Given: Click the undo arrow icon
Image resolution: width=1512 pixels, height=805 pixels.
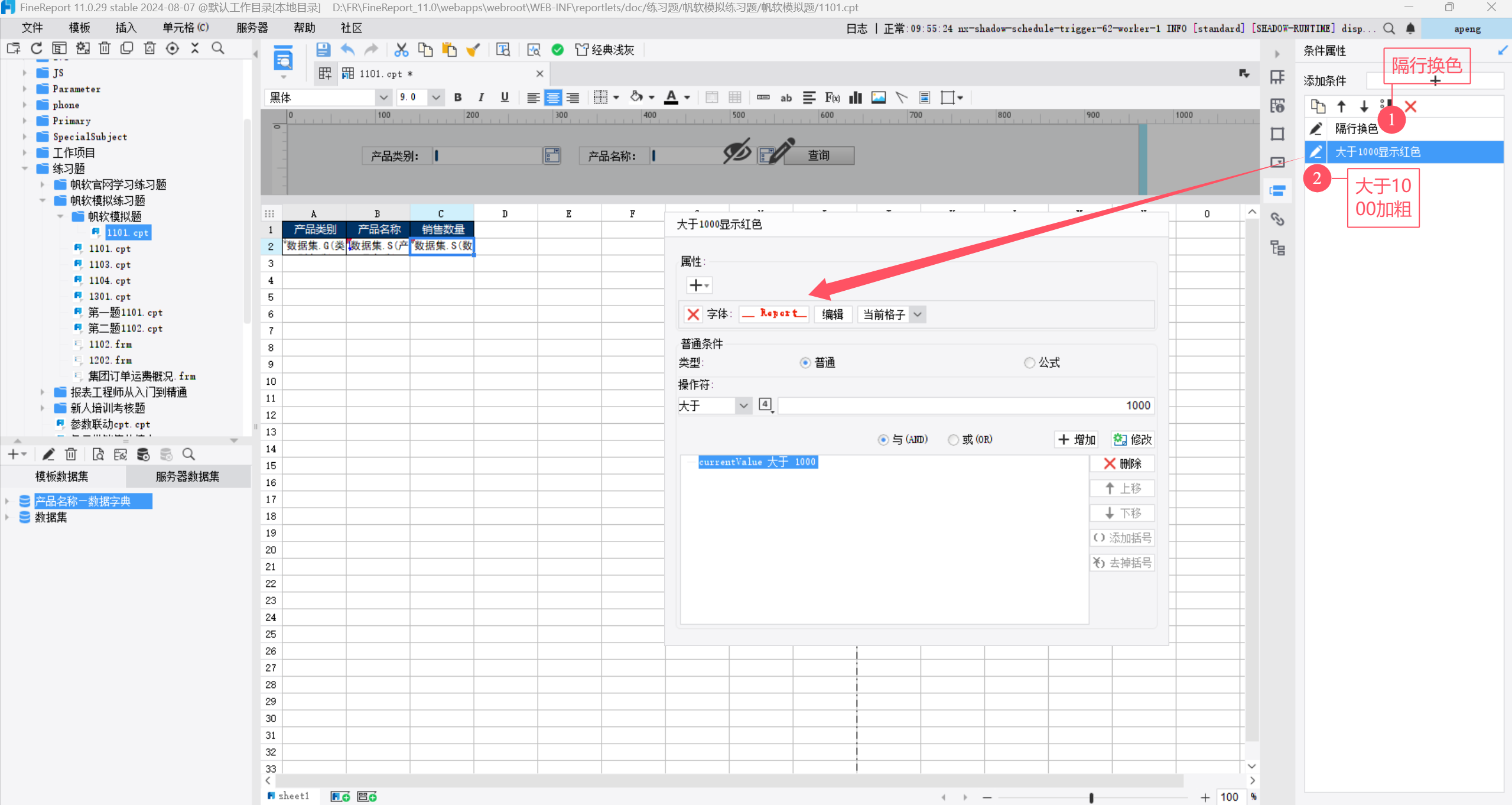Looking at the screenshot, I should (347, 50).
